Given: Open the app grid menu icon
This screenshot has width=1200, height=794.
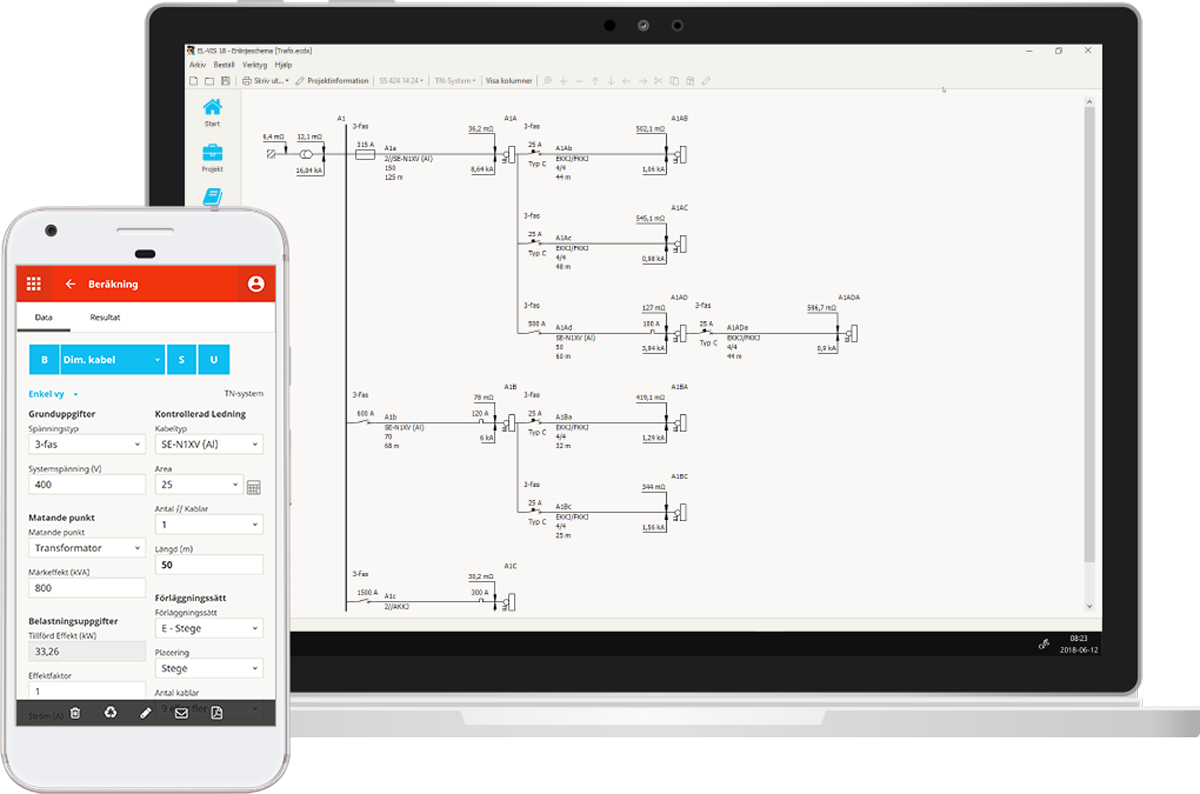Looking at the screenshot, I should [x=34, y=284].
